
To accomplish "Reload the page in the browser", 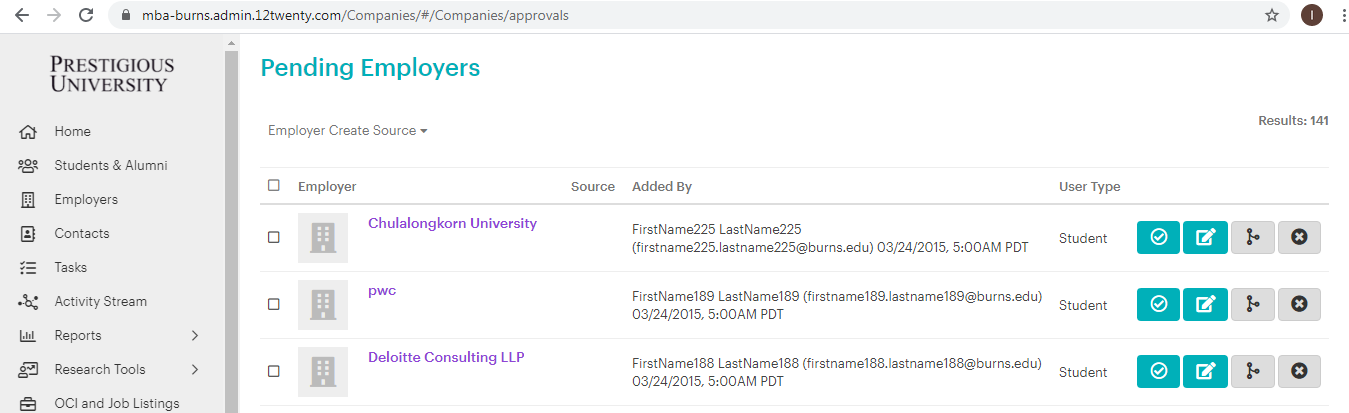I will click(86, 15).
